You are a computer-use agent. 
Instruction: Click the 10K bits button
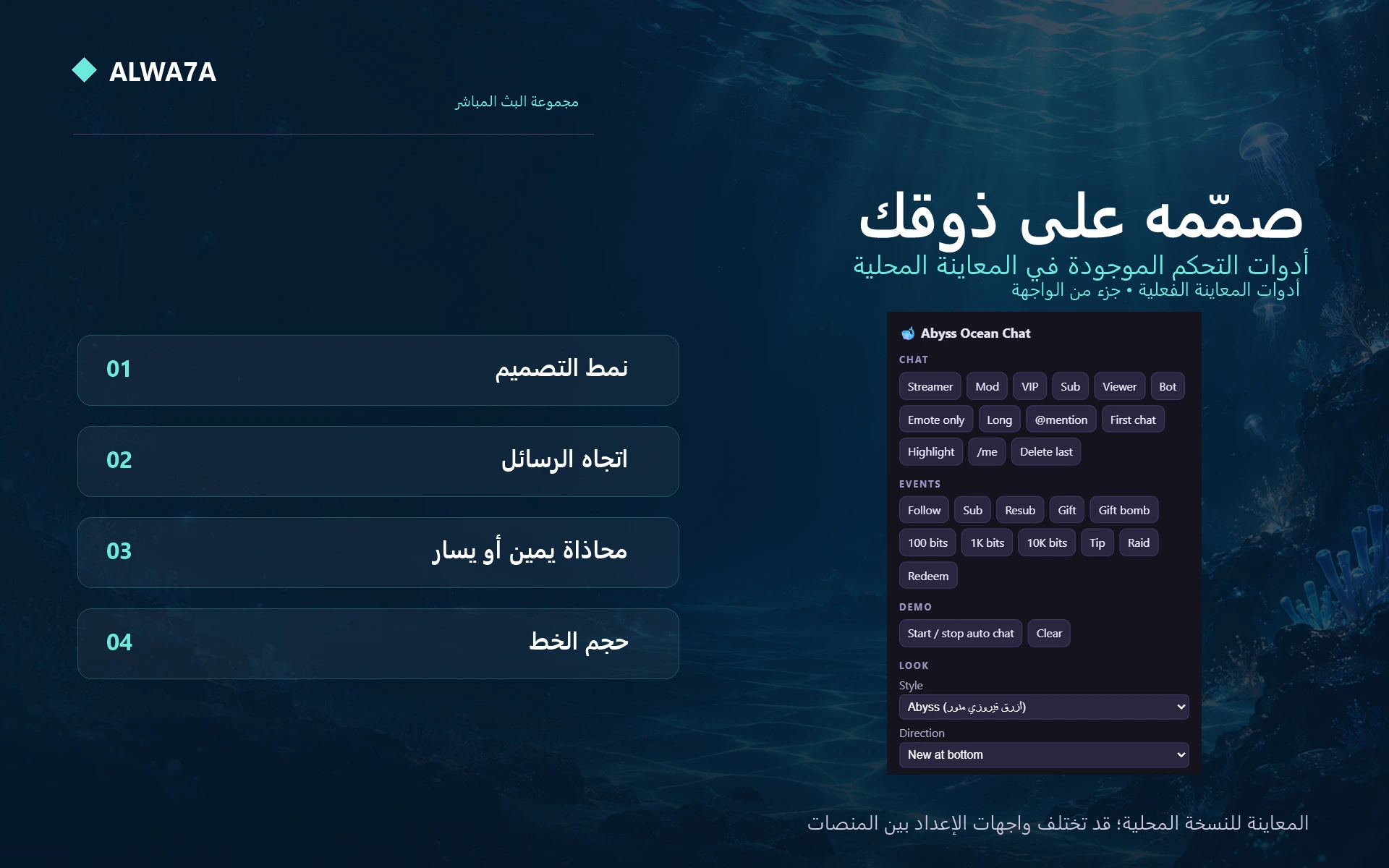click(1047, 542)
